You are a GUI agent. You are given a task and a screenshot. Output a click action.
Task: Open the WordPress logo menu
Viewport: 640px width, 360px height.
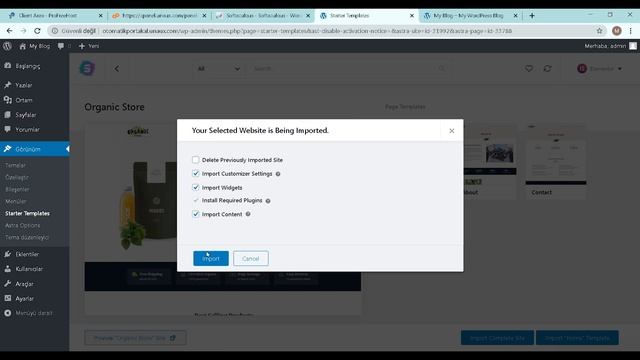pos(7,46)
